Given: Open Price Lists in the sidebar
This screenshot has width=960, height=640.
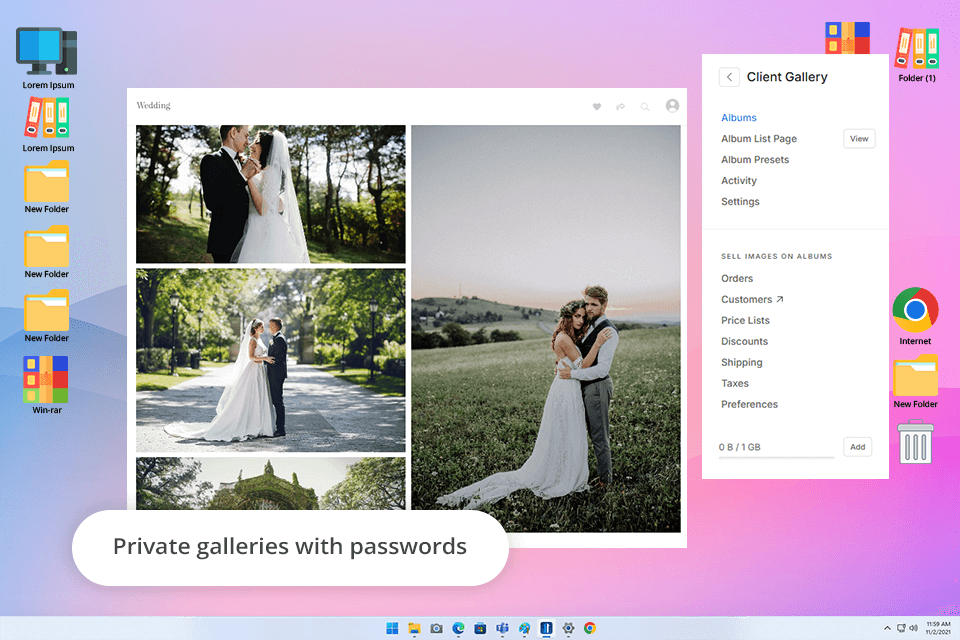Looking at the screenshot, I should point(745,320).
